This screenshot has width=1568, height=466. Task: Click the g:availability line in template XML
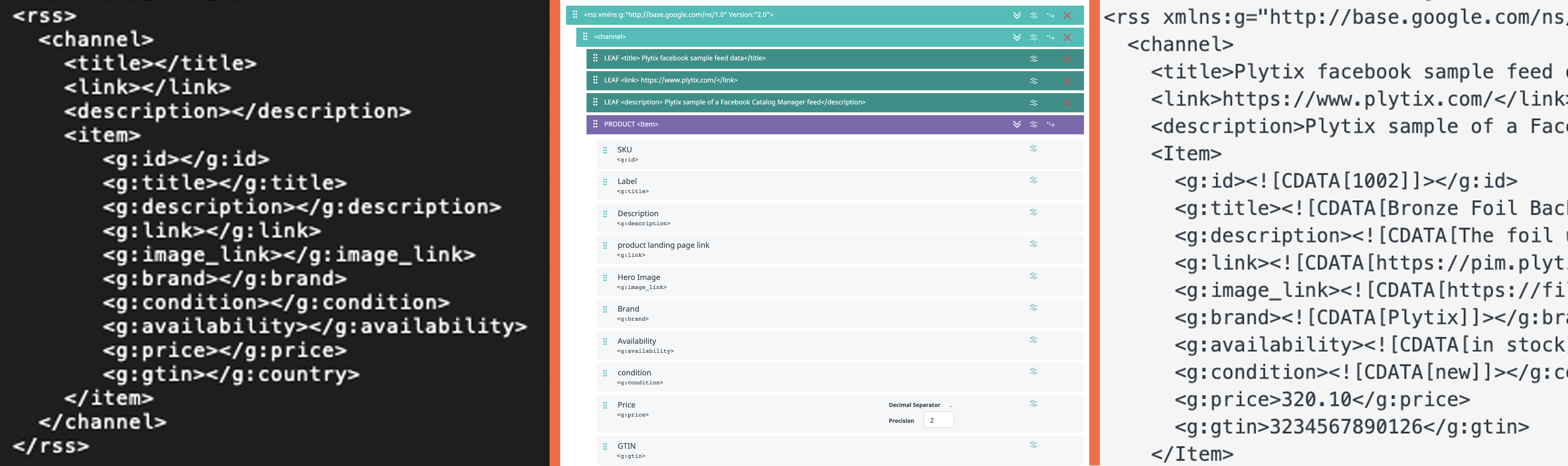click(x=315, y=327)
